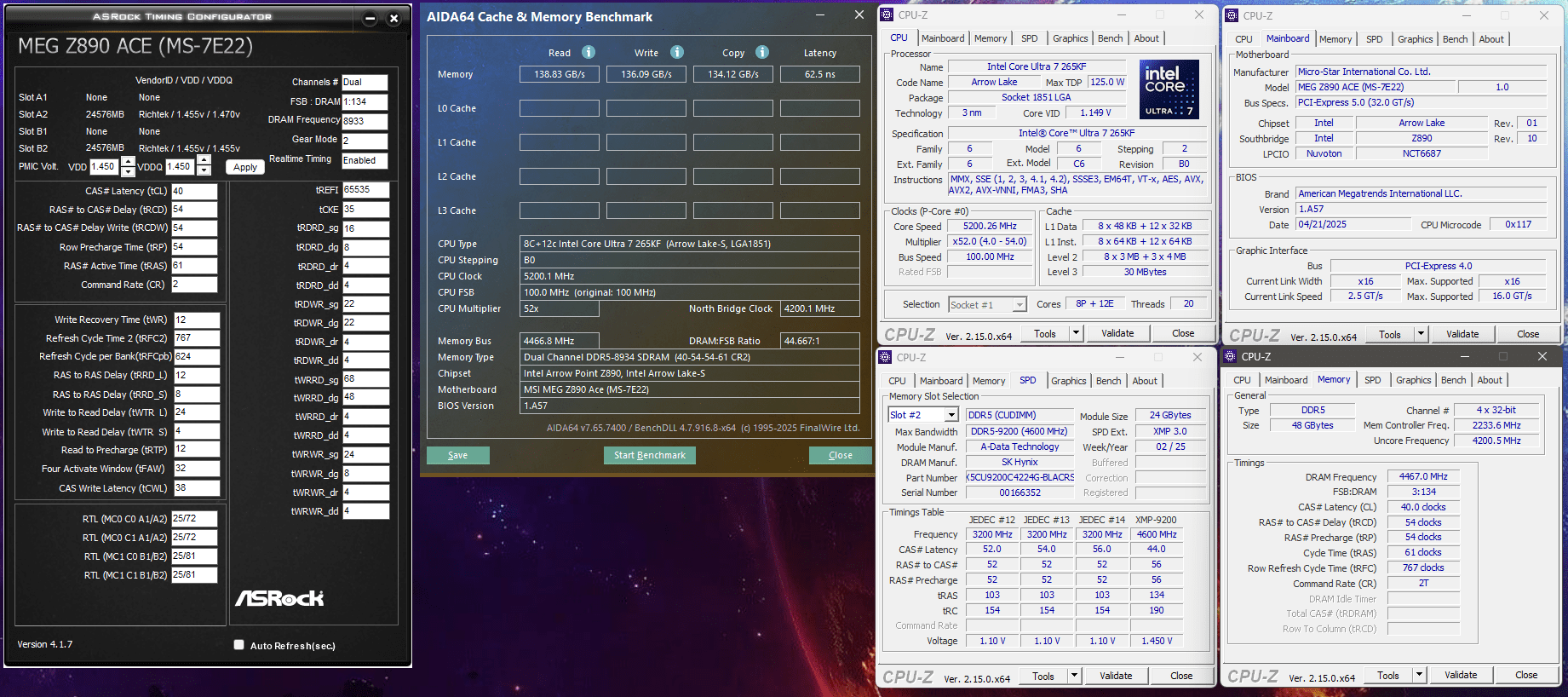Click the Apply button for voltages
Image resolution: width=1568 pixels, height=697 pixels.
tap(245, 167)
